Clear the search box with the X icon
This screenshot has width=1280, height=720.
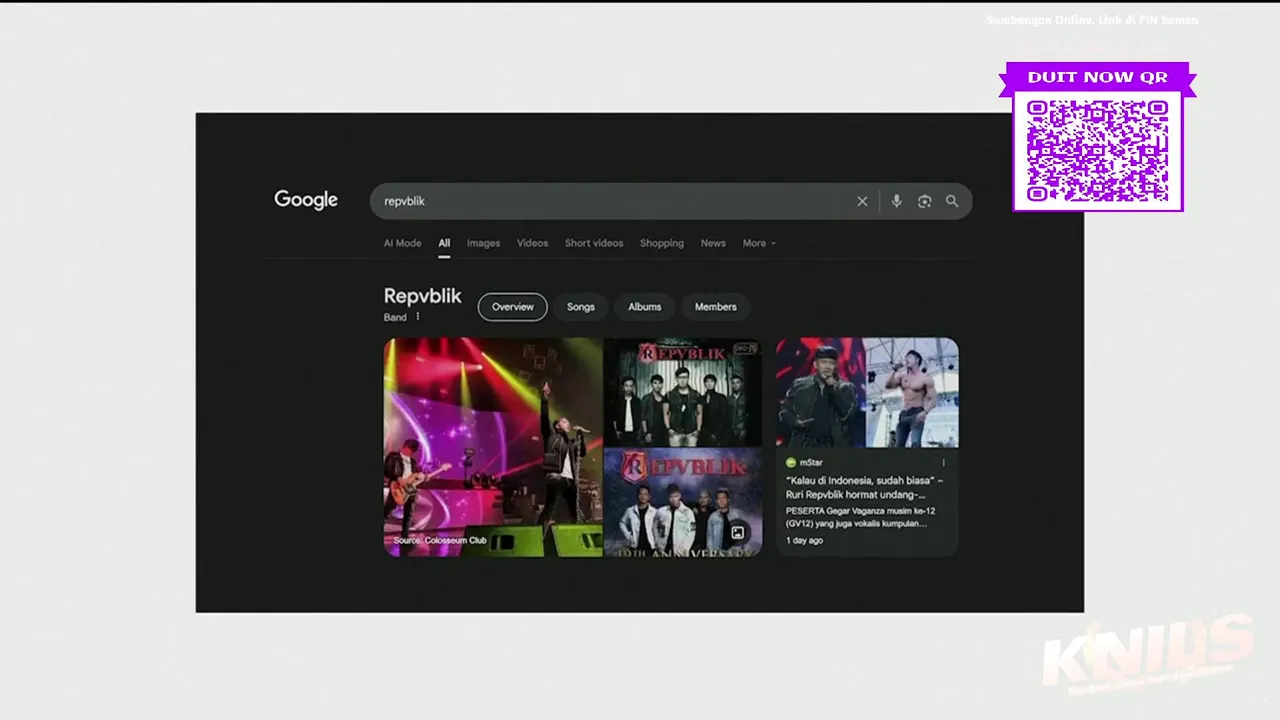[862, 201]
